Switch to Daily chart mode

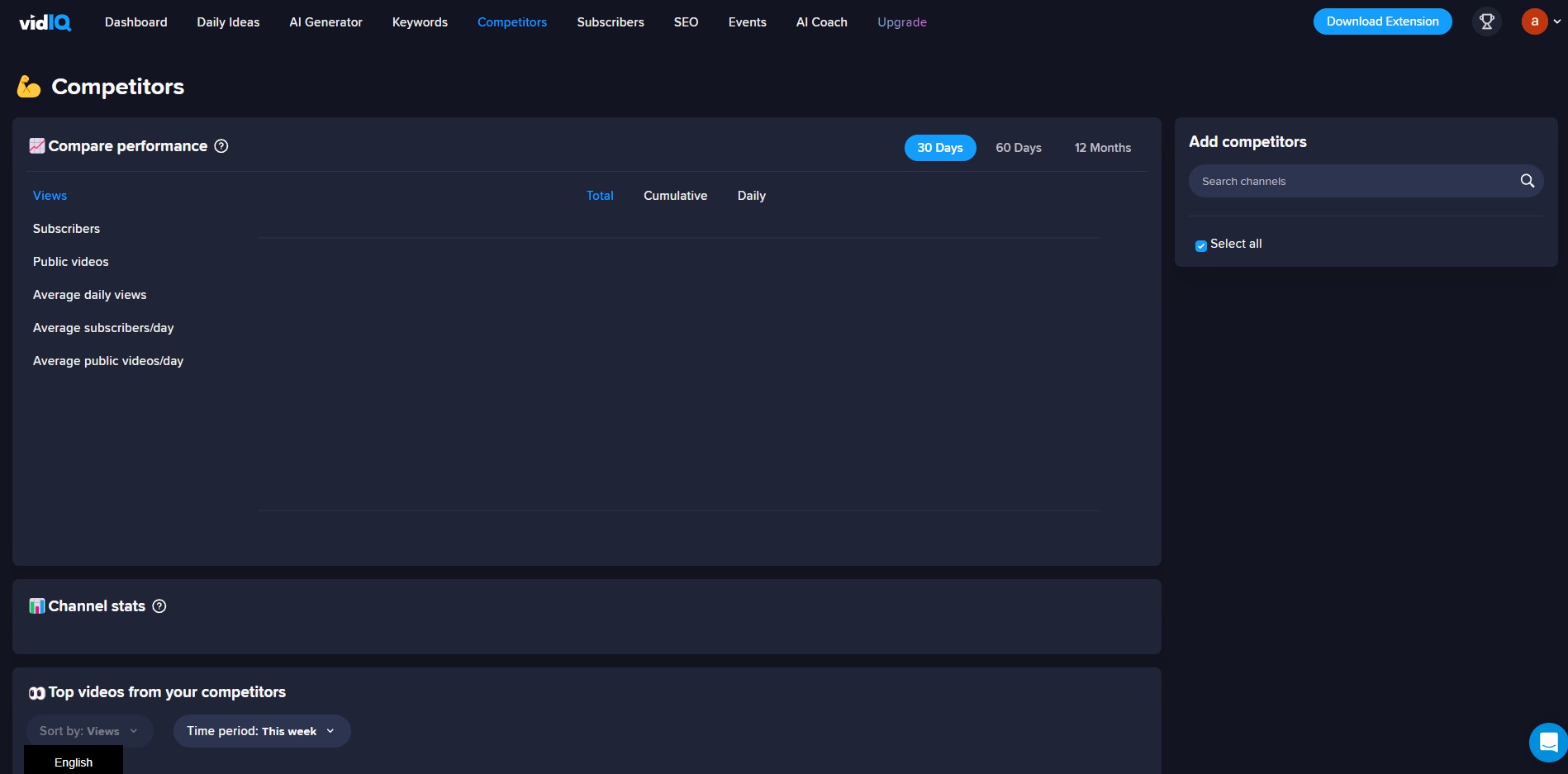tap(752, 196)
